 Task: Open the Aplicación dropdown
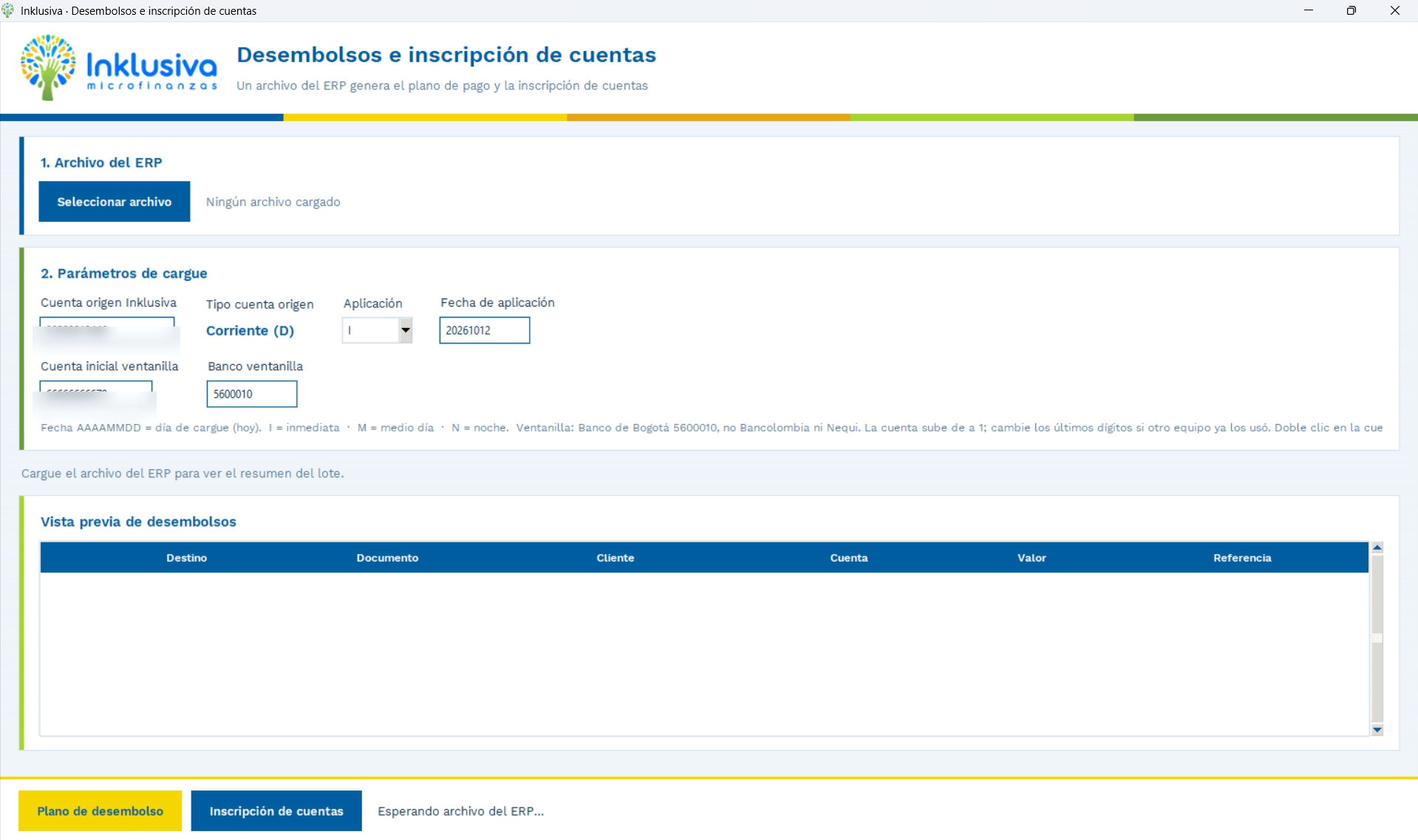point(377,330)
